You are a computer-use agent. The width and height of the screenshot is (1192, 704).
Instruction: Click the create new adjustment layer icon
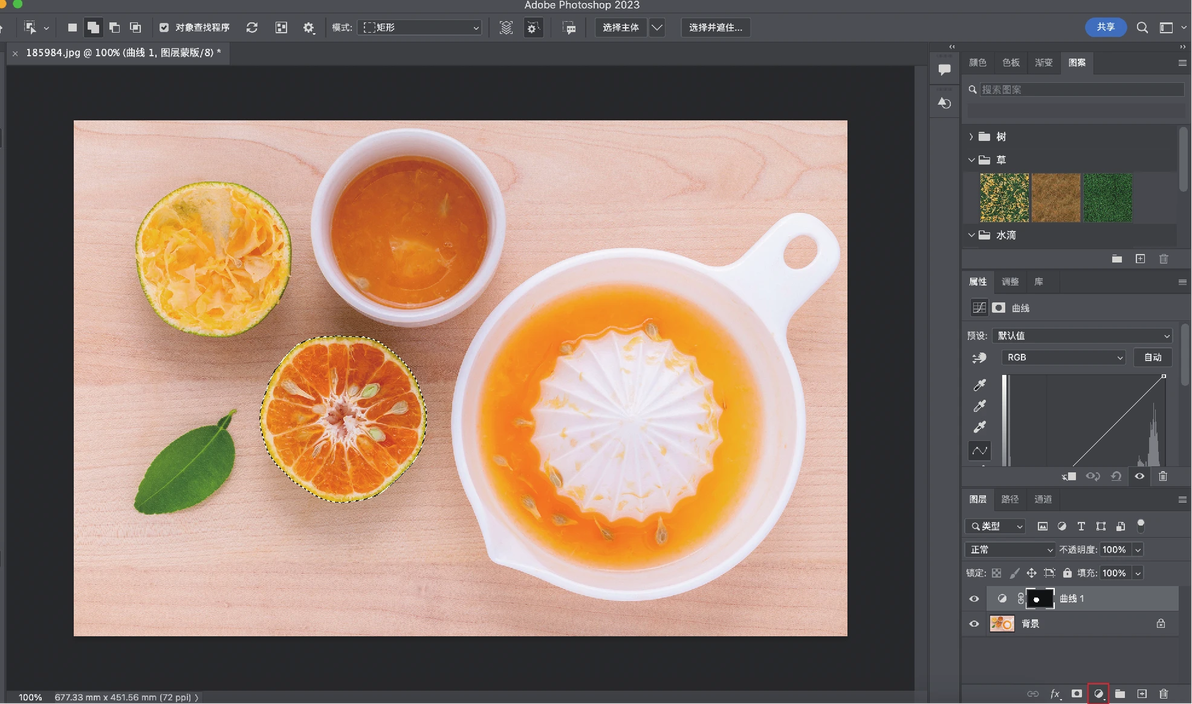tap(1098, 693)
